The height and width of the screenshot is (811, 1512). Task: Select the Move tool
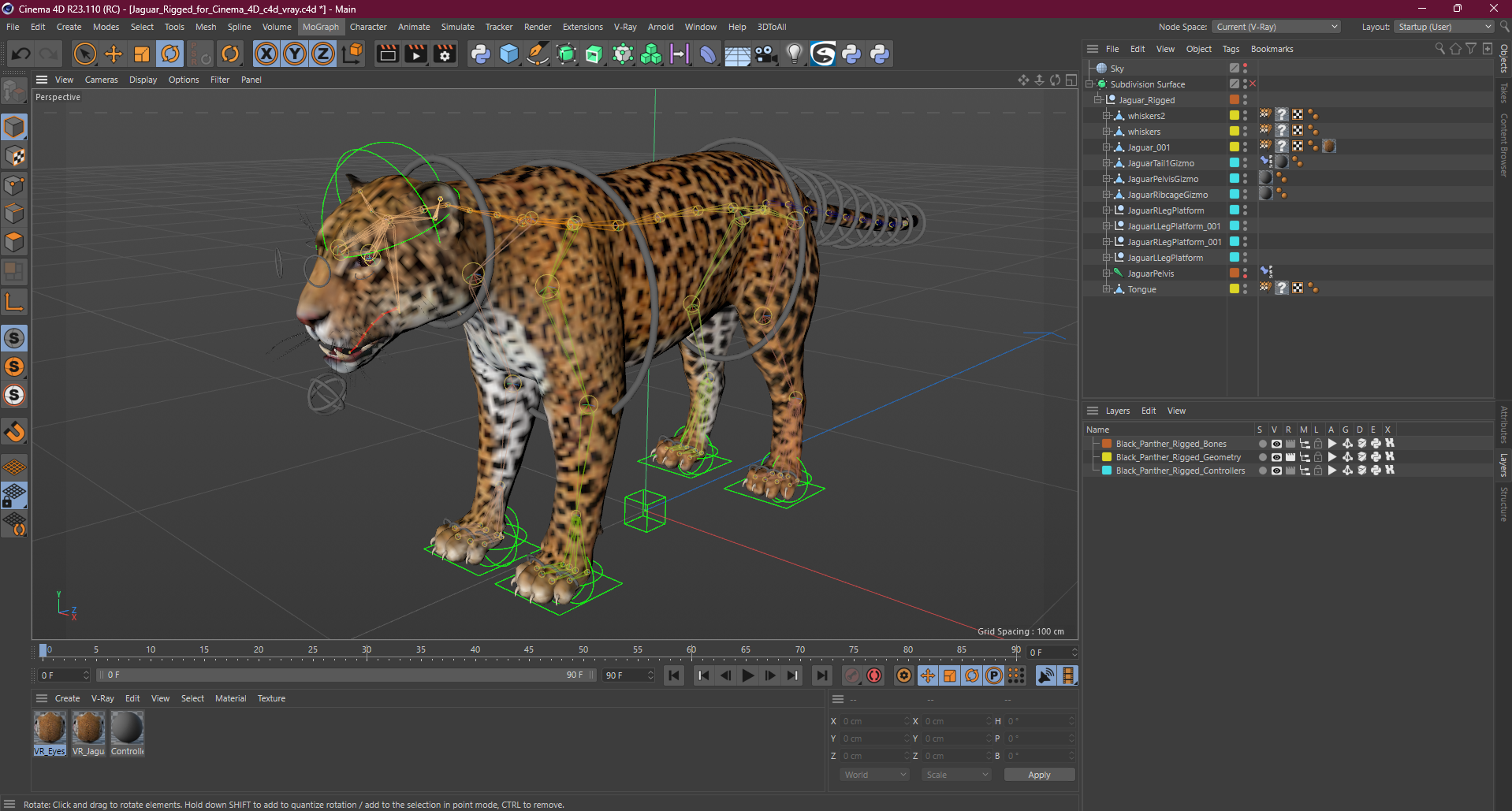click(114, 54)
